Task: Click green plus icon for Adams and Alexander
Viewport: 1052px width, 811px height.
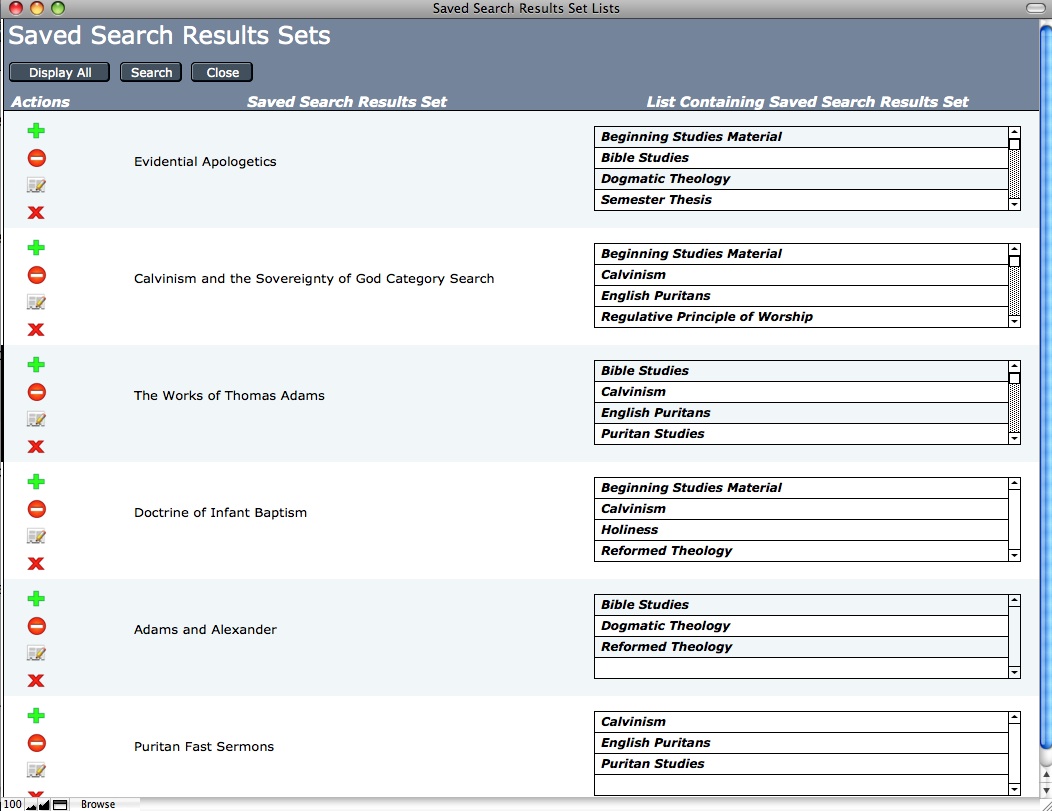Action: (x=36, y=599)
